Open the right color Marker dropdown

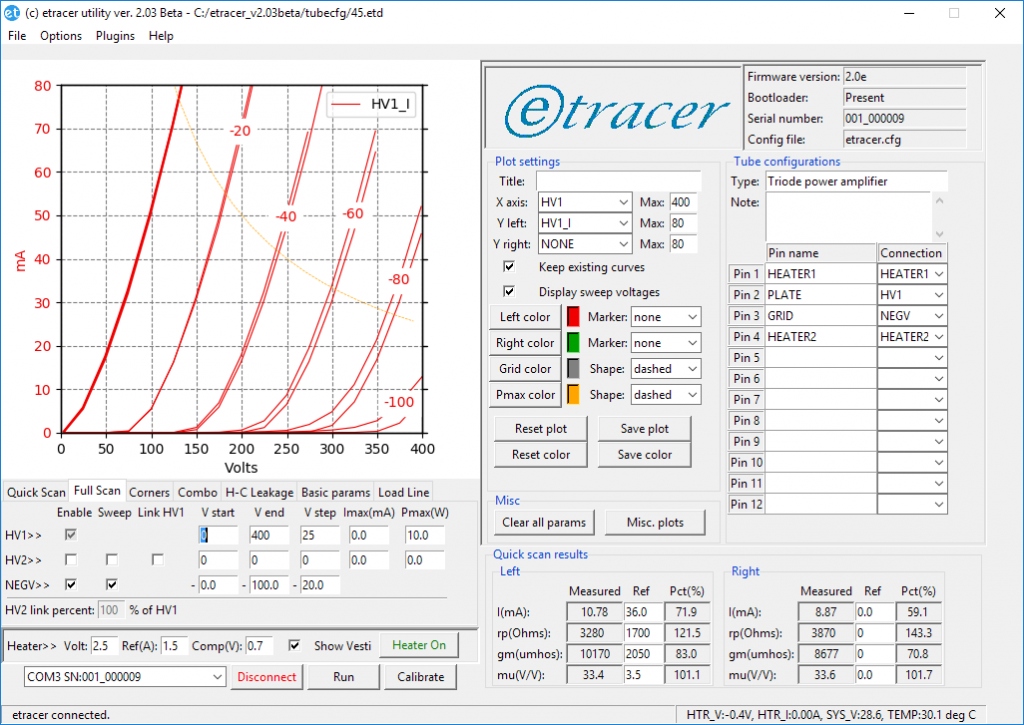[x=665, y=343]
